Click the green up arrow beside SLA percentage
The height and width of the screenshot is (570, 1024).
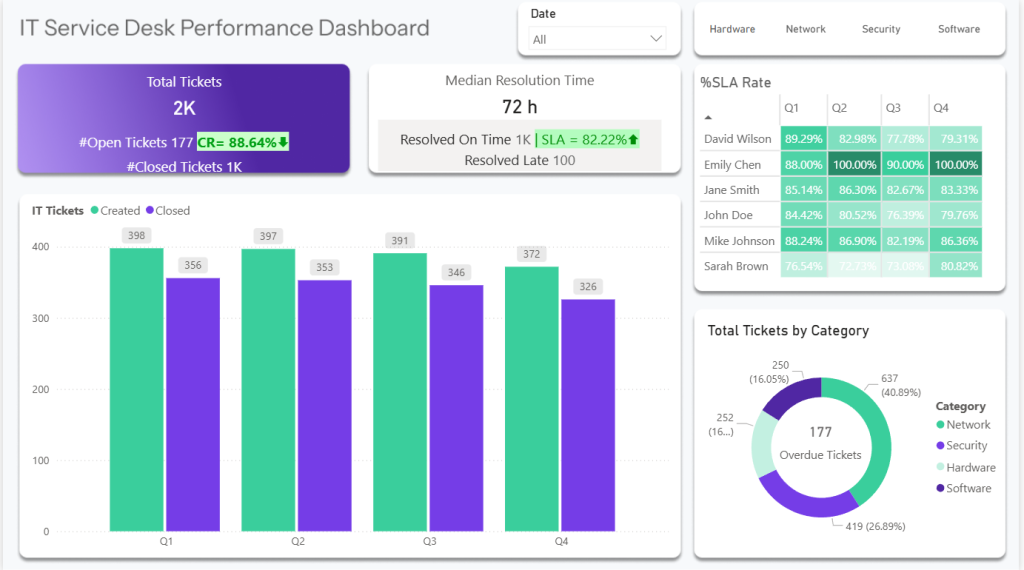[633, 139]
